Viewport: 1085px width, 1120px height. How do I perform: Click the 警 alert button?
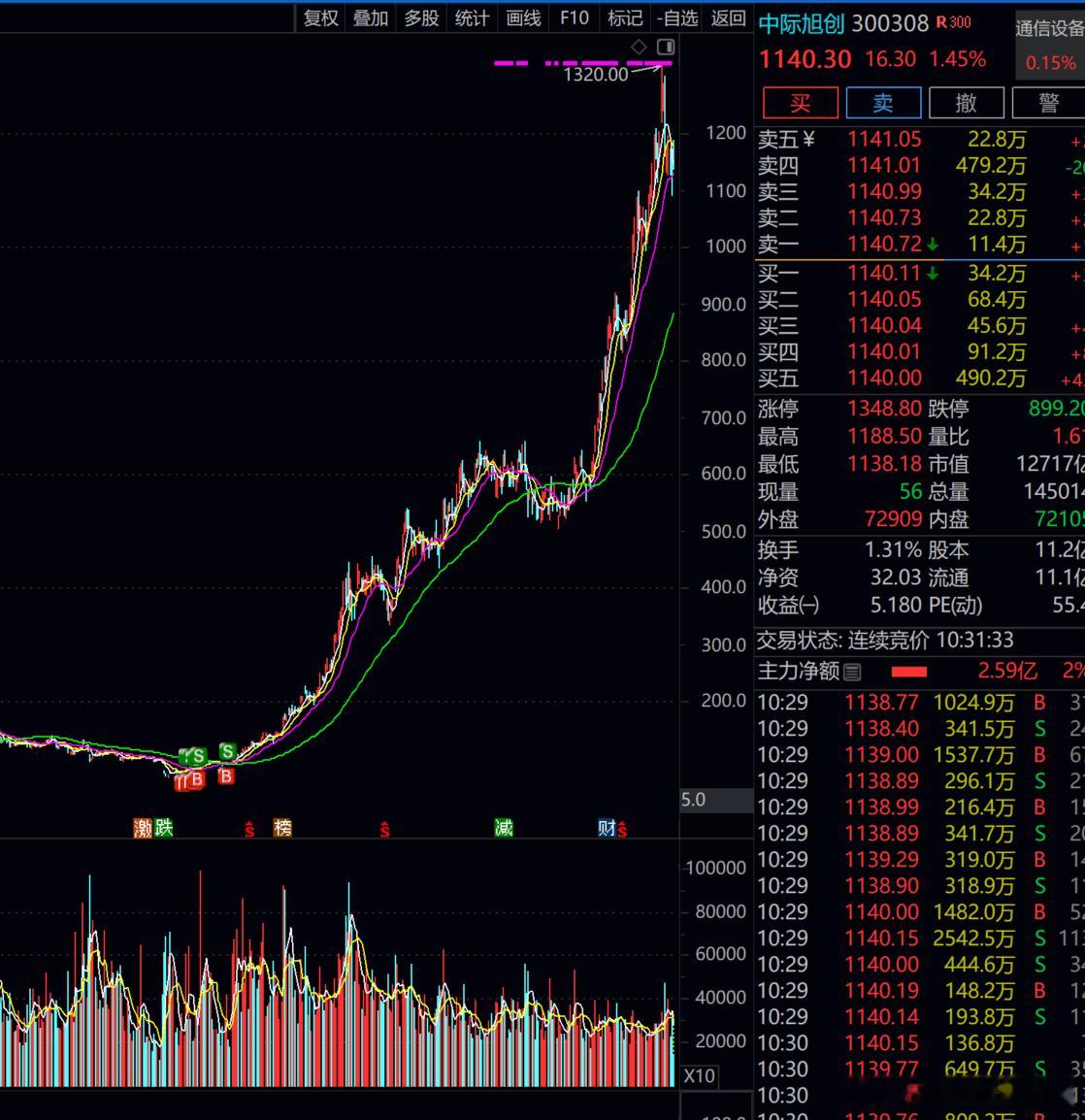click(1048, 103)
